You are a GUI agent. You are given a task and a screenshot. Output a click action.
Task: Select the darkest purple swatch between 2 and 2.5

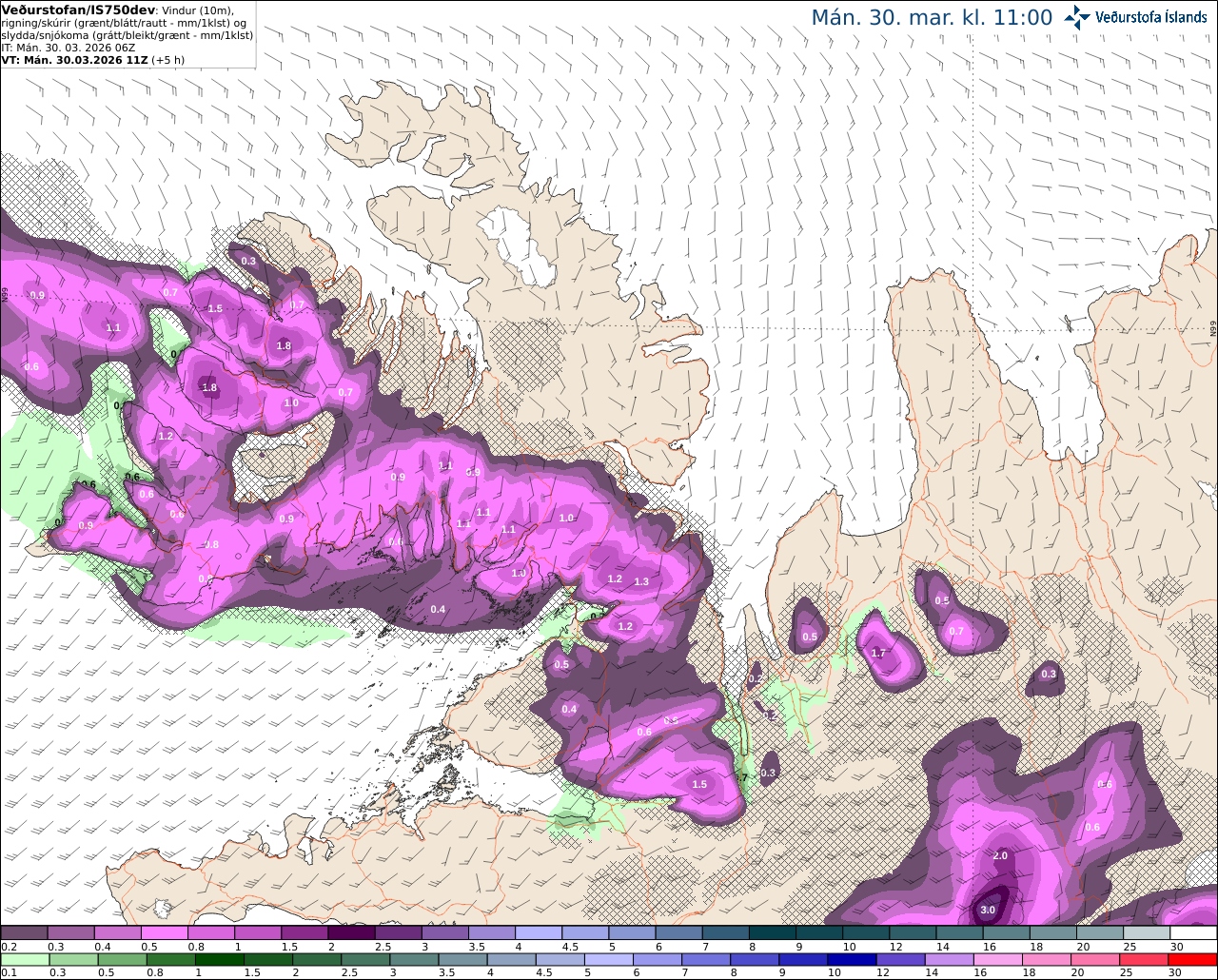[351, 933]
